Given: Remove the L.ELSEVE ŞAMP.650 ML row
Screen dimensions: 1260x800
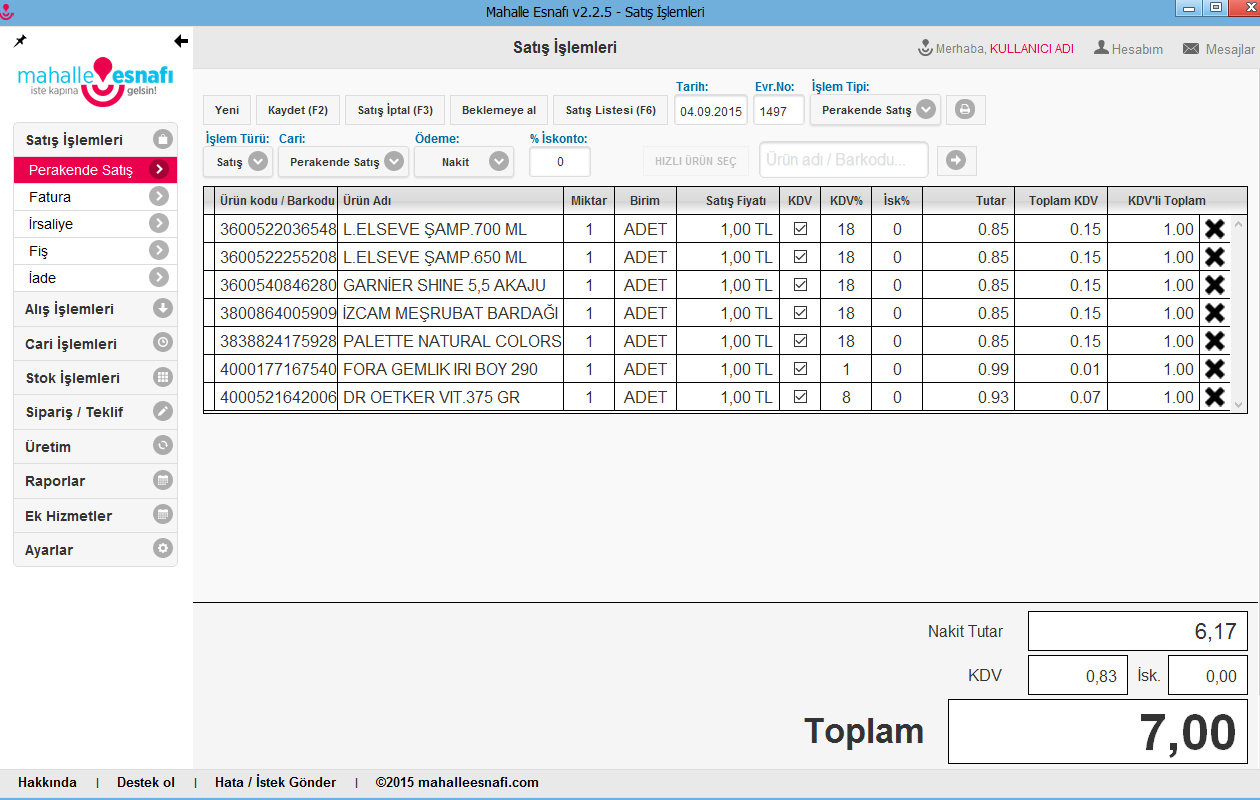Looking at the screenshot, I should tap(1215, 257).
